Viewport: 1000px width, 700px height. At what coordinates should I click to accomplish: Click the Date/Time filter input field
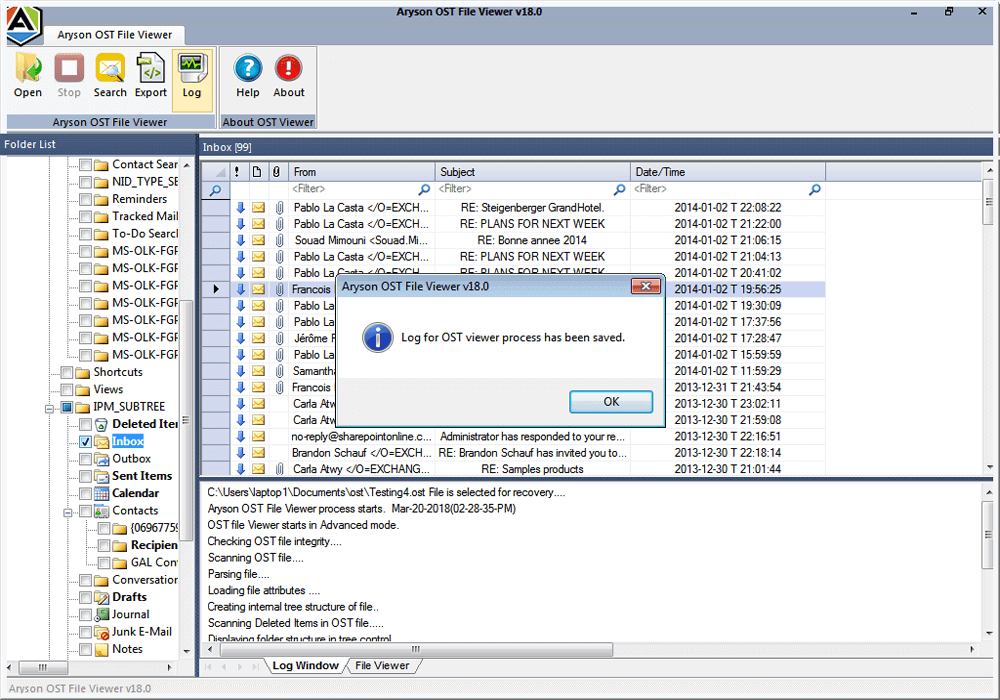(x=719, y=189)
